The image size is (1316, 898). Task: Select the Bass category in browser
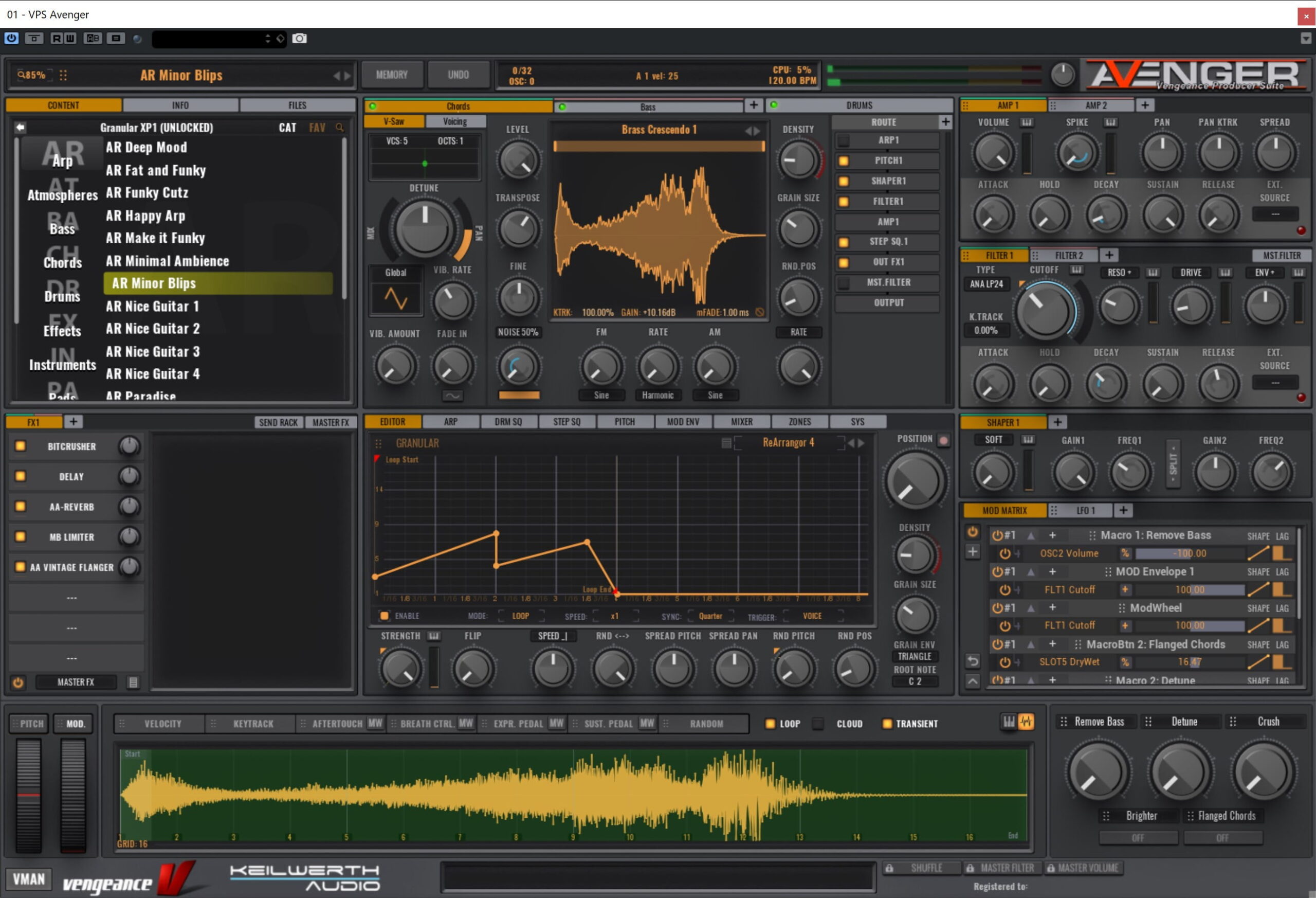click(62, 229)
